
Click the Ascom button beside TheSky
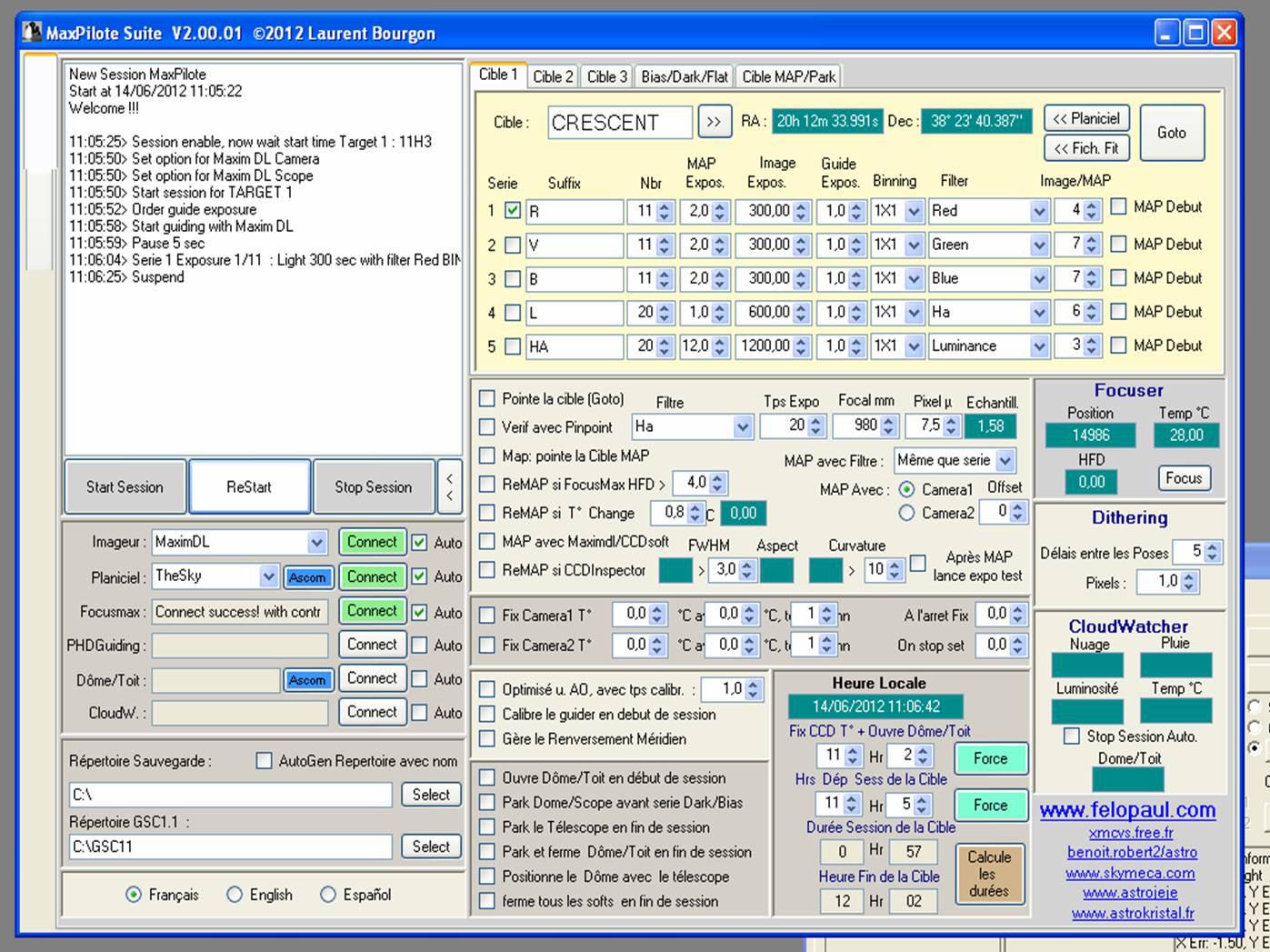307,577
